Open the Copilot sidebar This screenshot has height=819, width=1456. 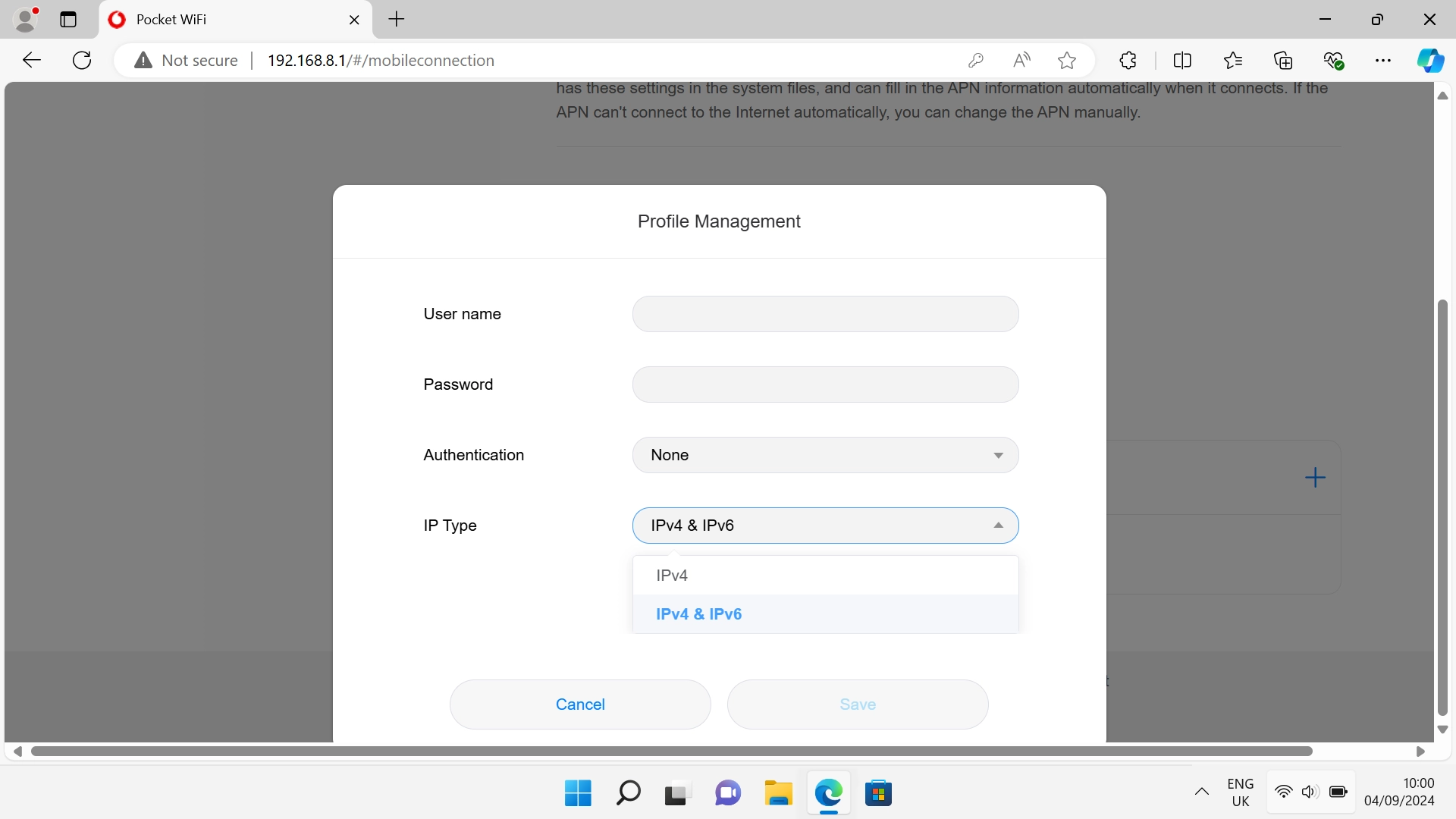click(x=1432, y=61)
